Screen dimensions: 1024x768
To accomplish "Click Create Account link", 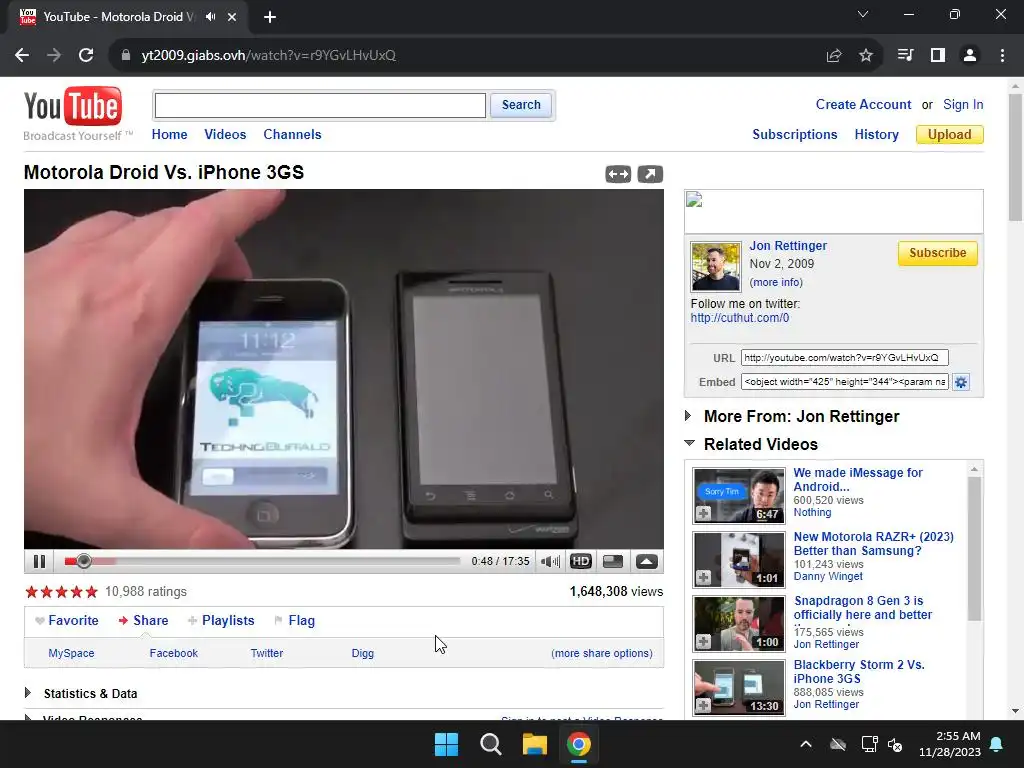I will (863, 104).
